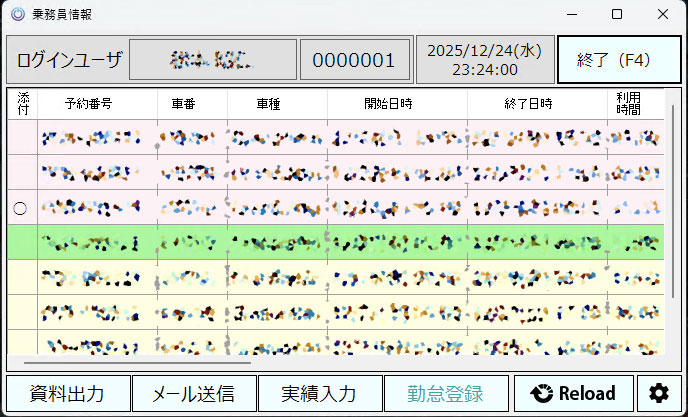
Task: Sort by 開始日時 column header
Action: (397, 104)
